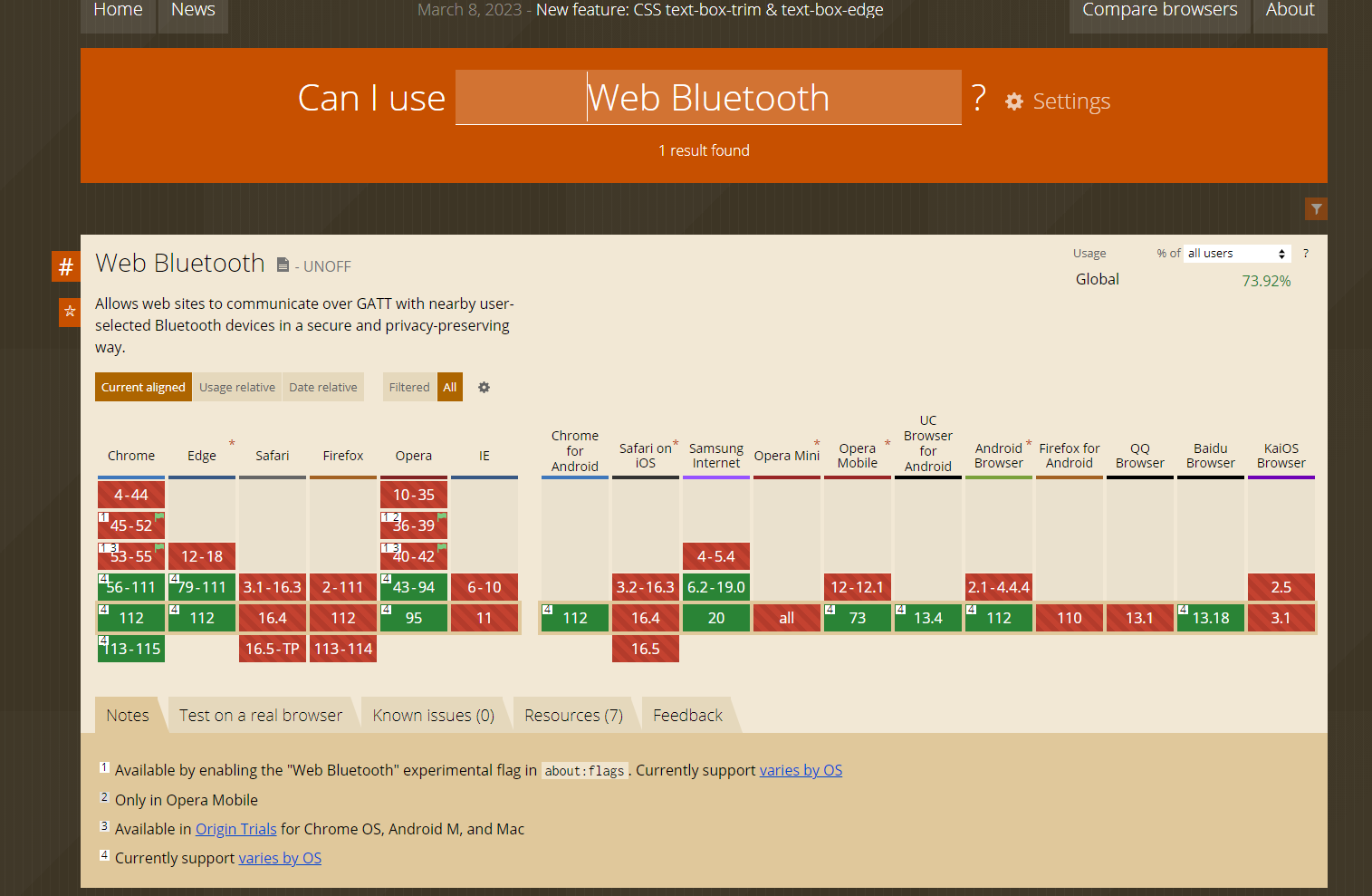Switch to Usage relative view
The image size is (1372, 896).
237,387
